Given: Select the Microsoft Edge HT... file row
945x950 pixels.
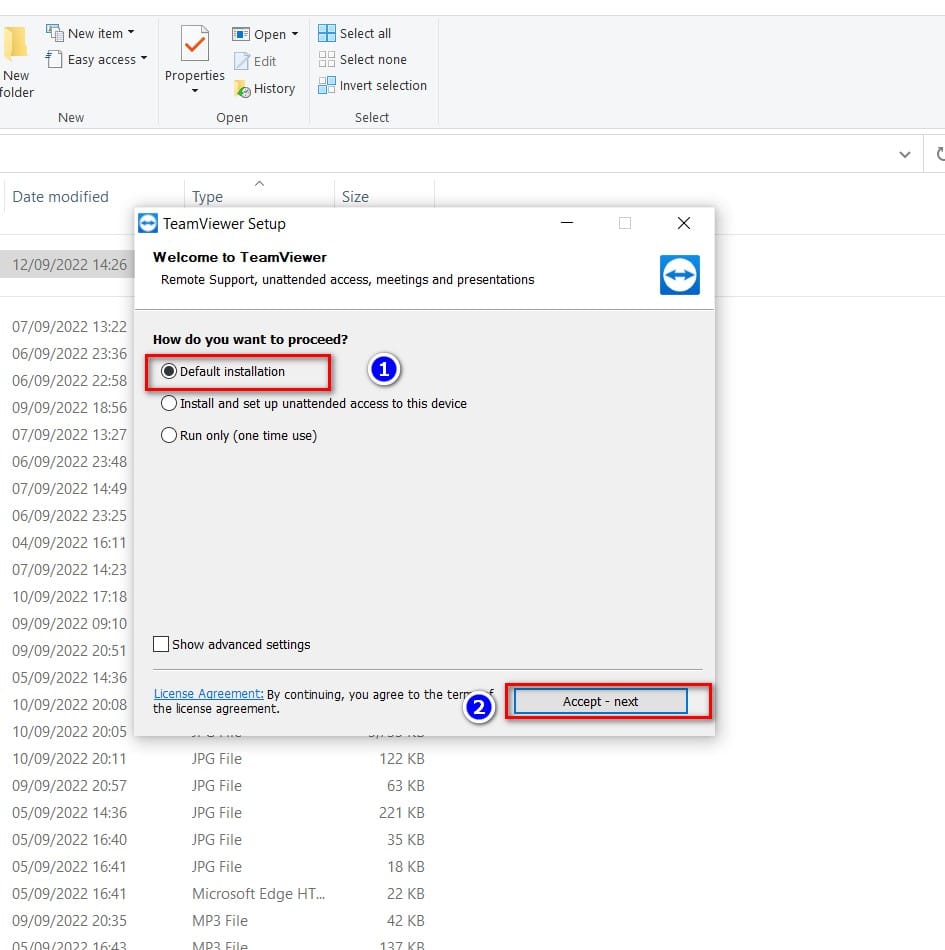Looking at the screenshot, I should [x=218, y=894].
